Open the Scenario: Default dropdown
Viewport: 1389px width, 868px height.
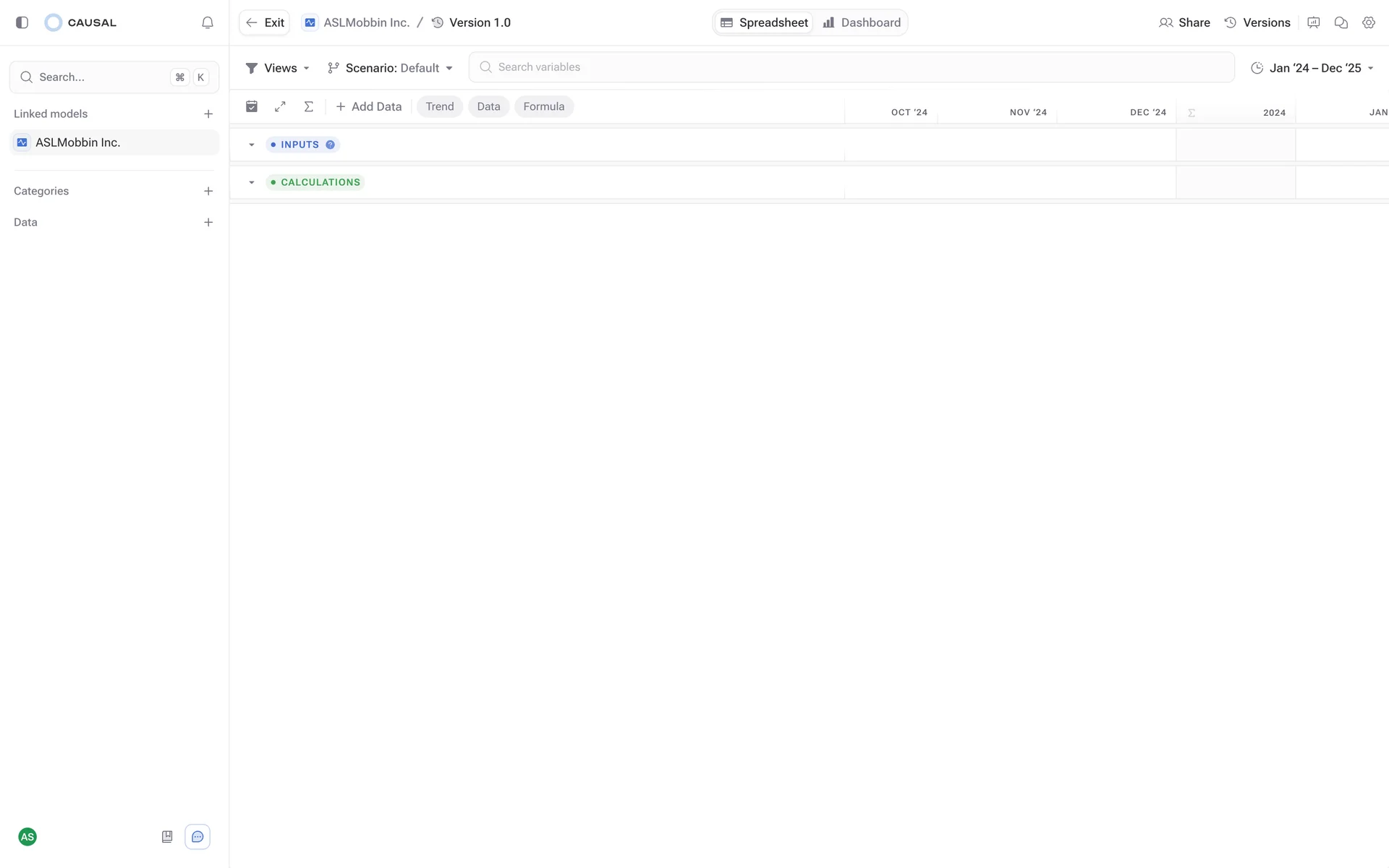(x=391, y=68)
